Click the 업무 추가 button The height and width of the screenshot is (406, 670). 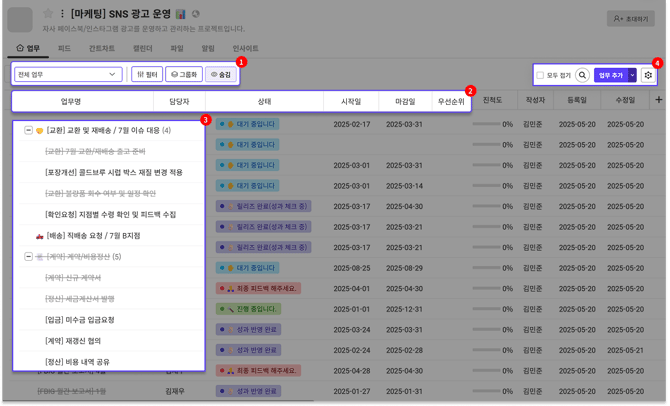point(609,75)
